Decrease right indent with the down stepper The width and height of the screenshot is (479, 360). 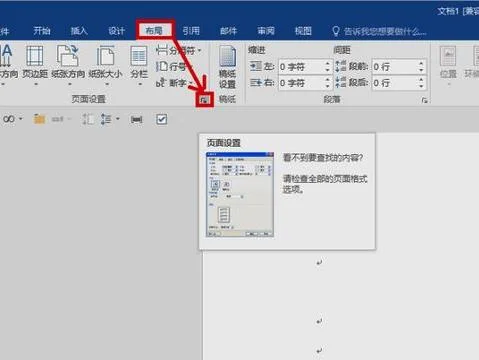[328, 86]
